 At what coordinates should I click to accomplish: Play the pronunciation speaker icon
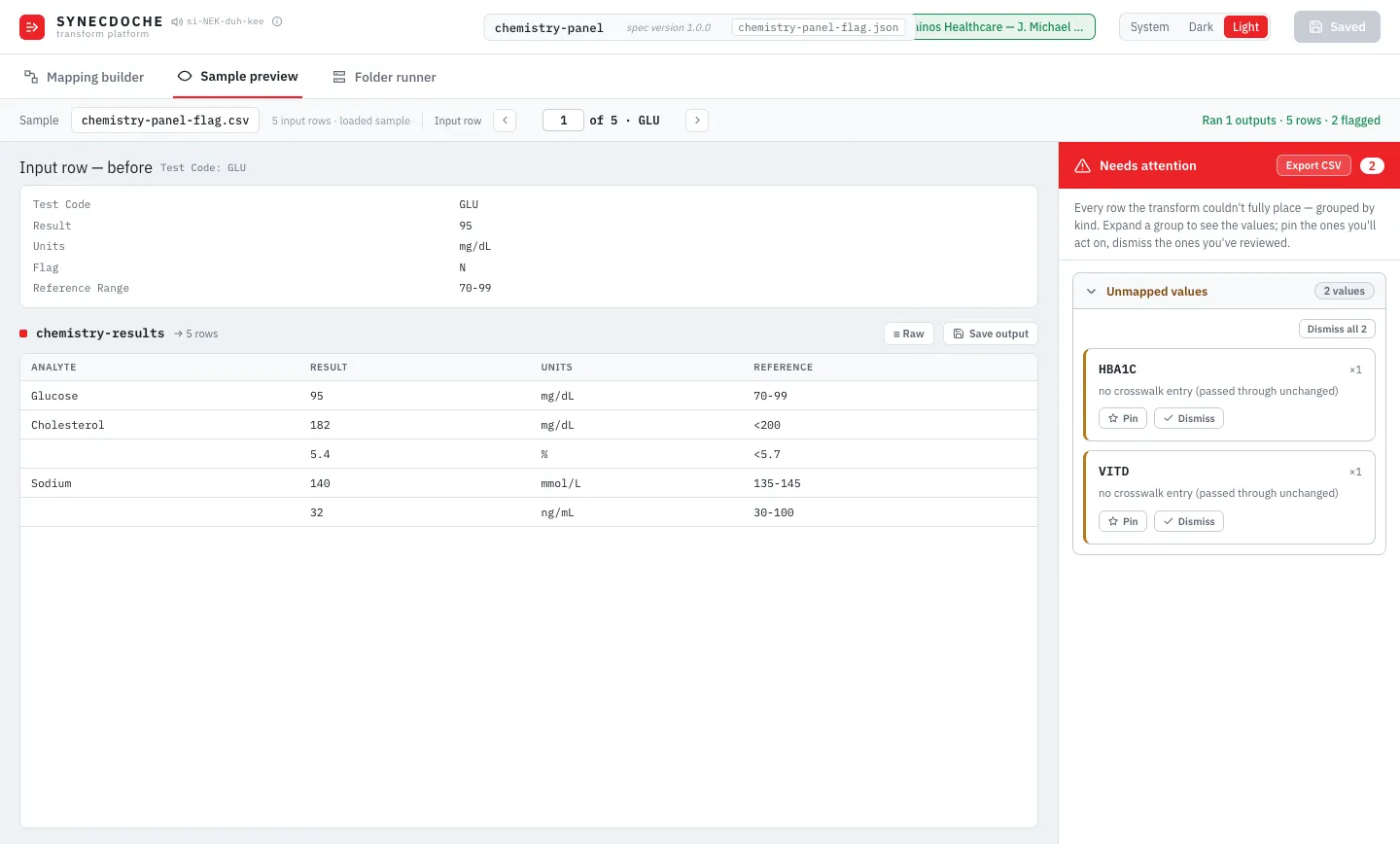tap(177, 21)
